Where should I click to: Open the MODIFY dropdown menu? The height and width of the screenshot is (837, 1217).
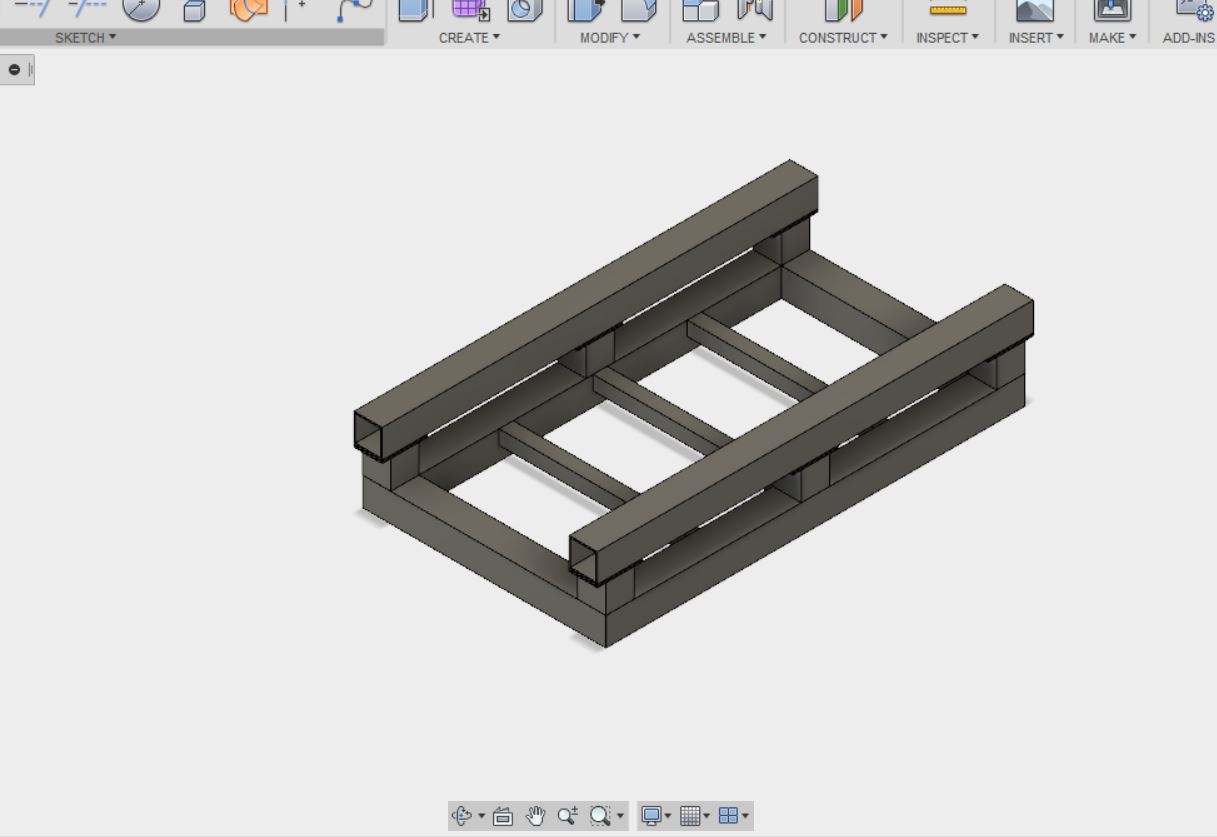610,38
